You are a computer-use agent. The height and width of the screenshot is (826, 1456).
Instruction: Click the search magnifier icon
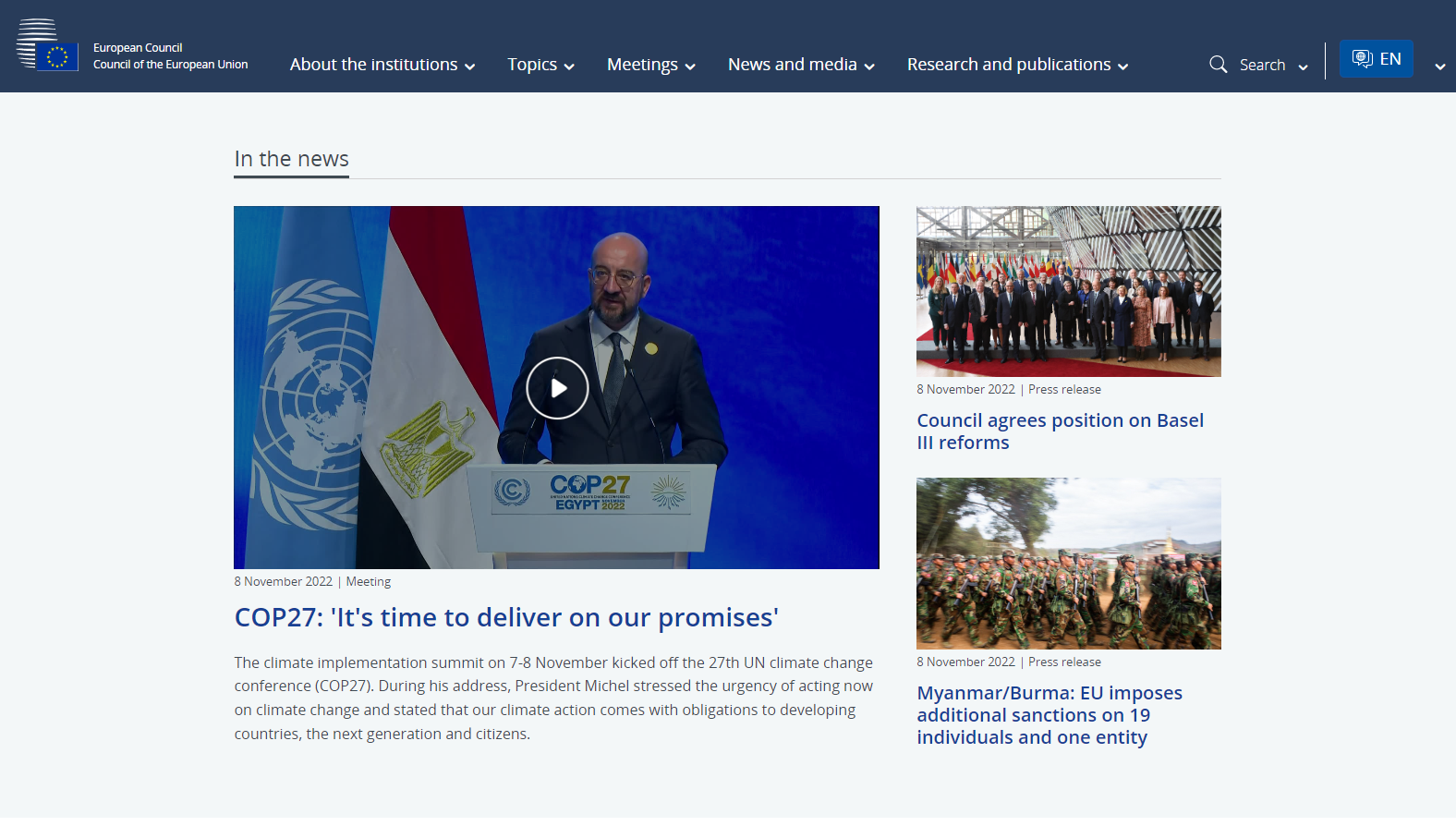(x=1219, y=65)
